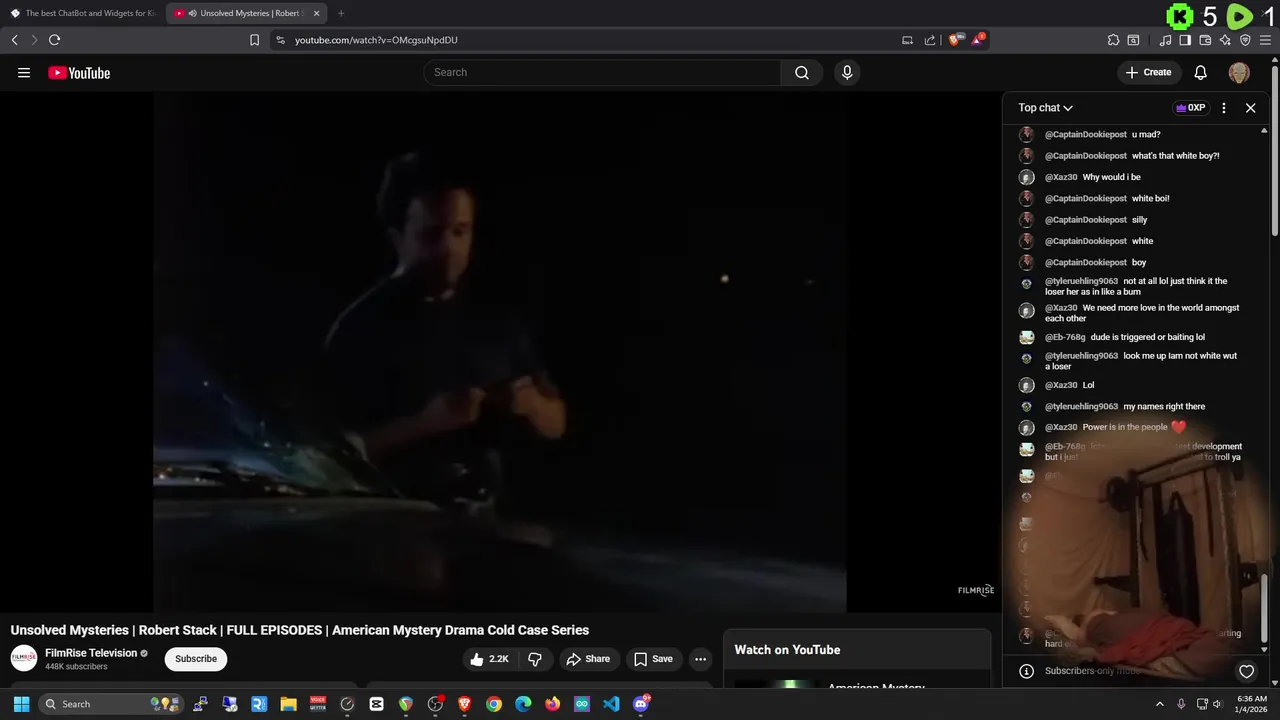Viewport: 1280px width, 720px height.
Task: Activate voice search microphone icon
Action: (847, 72)
